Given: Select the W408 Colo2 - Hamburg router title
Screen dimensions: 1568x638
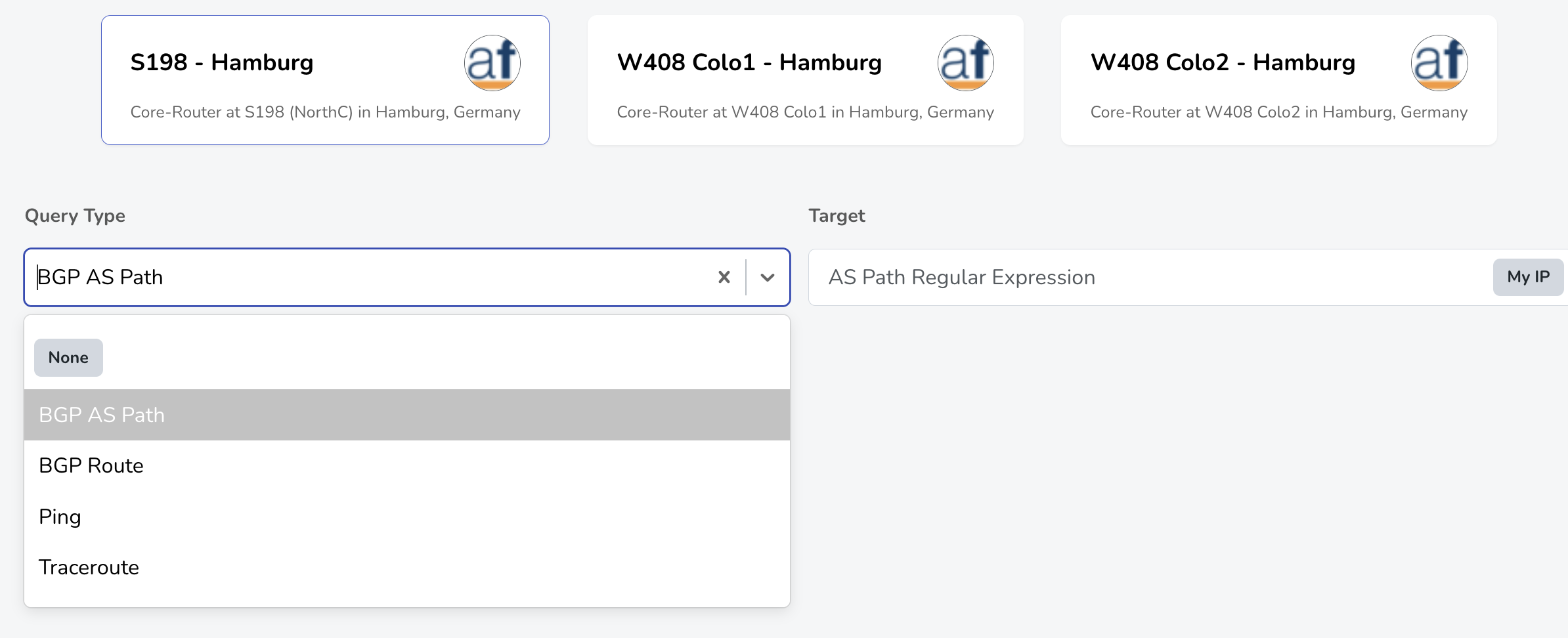Looking at the screenshot, I should tap(1223, 62).
